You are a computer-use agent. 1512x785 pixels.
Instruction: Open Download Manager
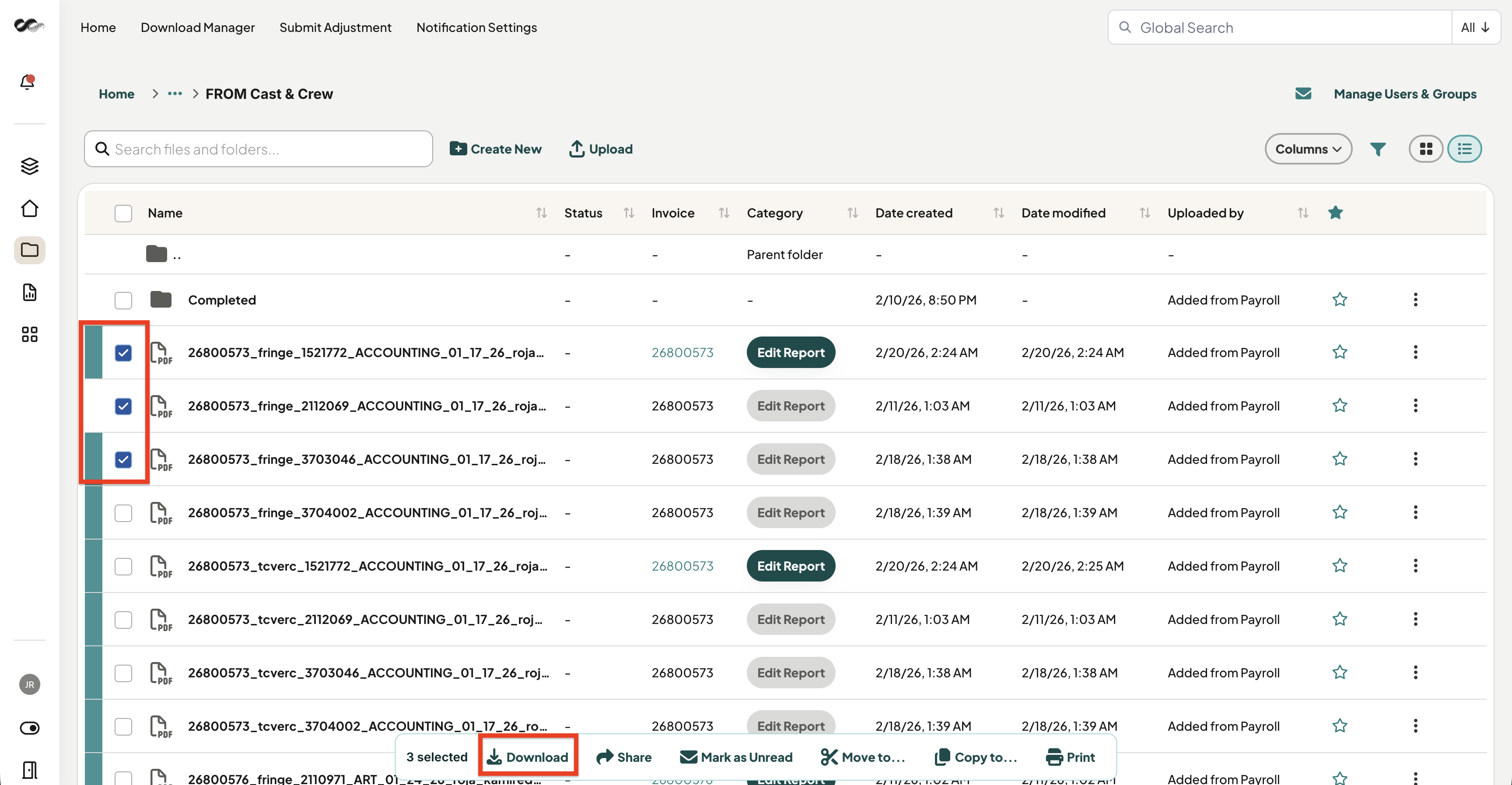197,28
